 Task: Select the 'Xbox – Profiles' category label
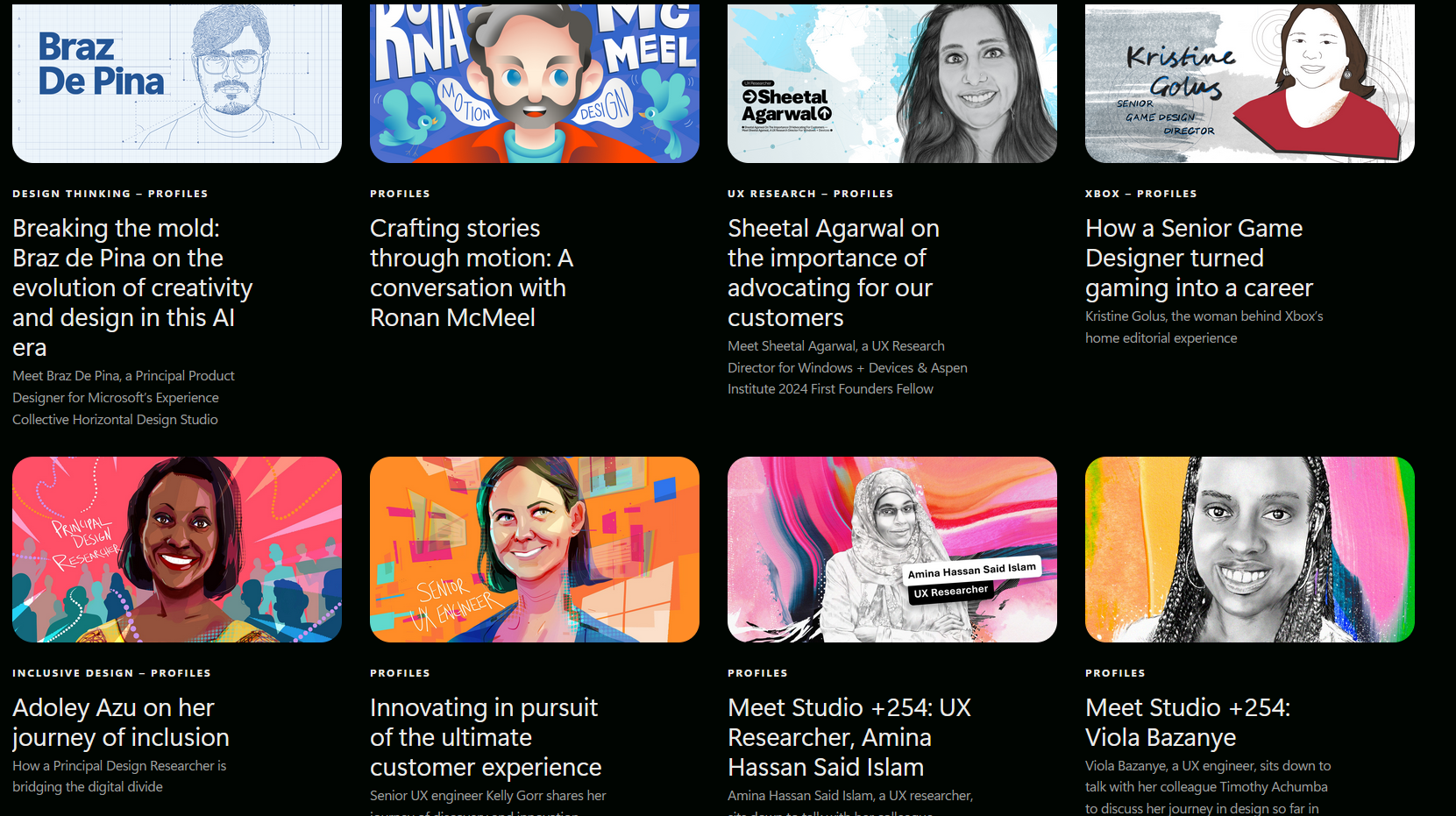[x=1141, y=194]
